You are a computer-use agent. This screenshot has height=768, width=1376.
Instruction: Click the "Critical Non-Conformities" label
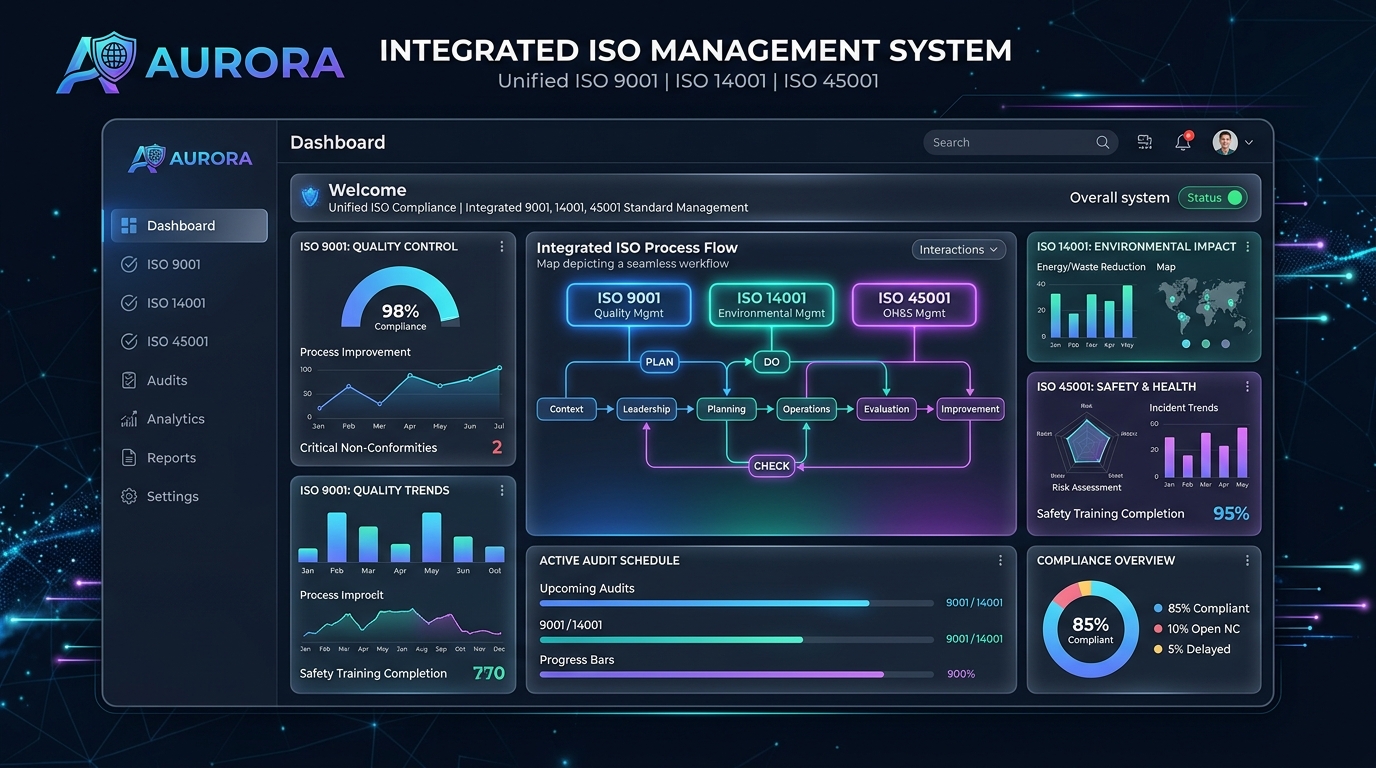pos(368,448)
